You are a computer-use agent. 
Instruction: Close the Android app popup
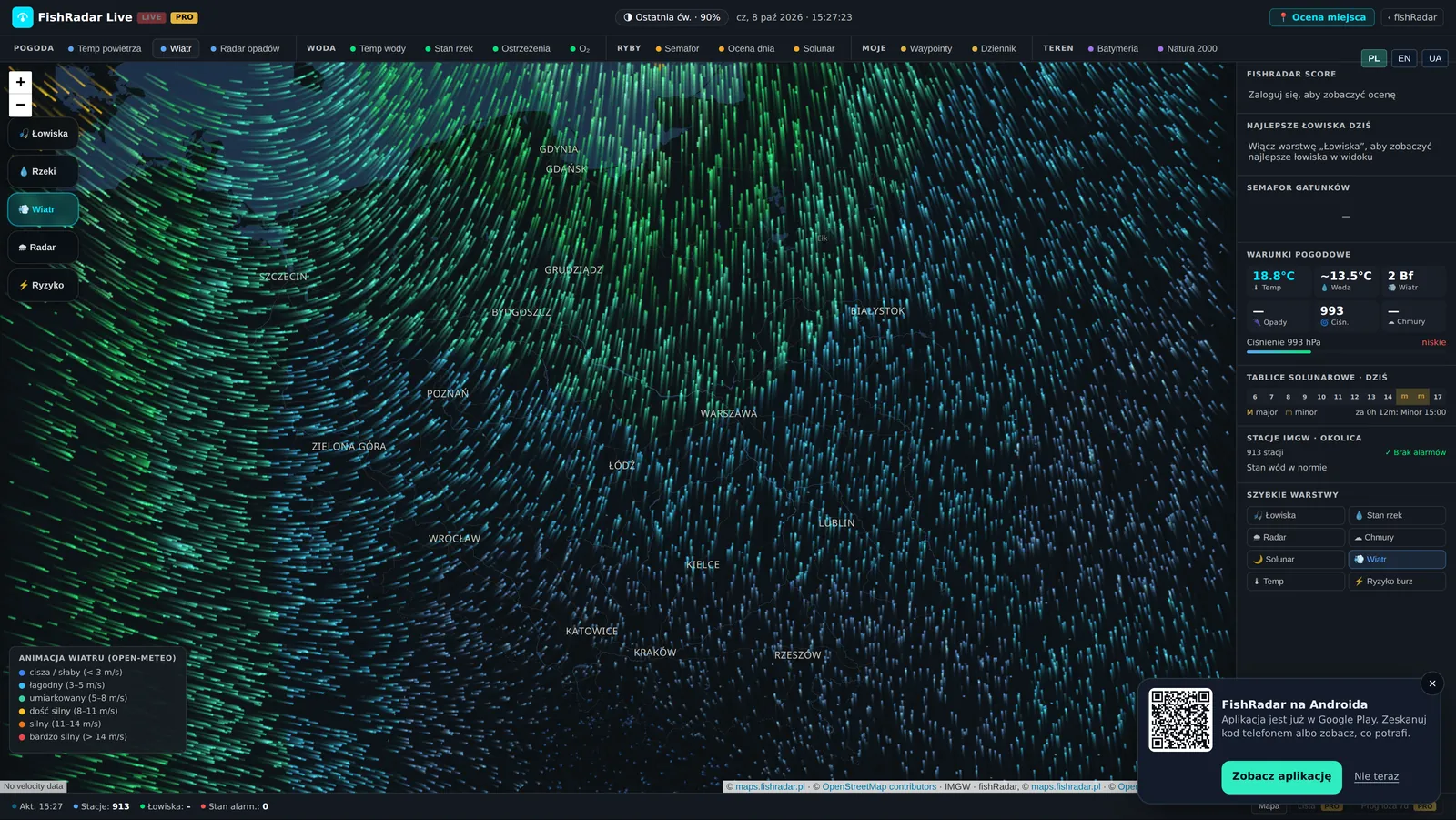click(1432, 683)
